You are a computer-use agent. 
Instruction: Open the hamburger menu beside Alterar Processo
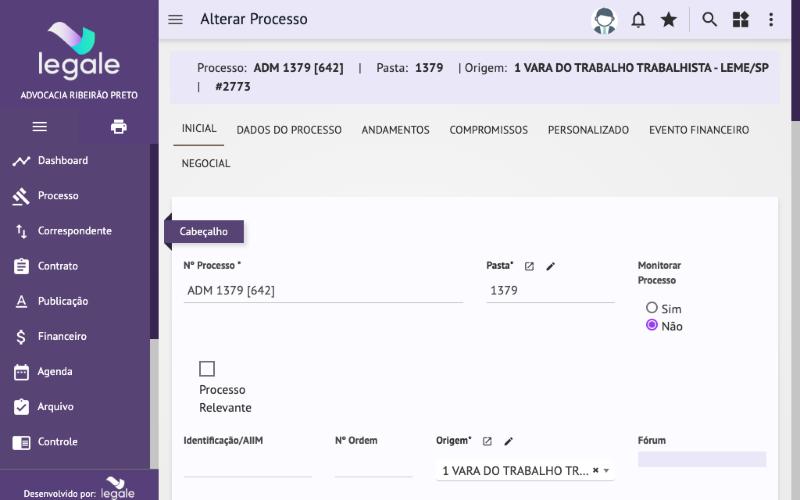[176, 19]
